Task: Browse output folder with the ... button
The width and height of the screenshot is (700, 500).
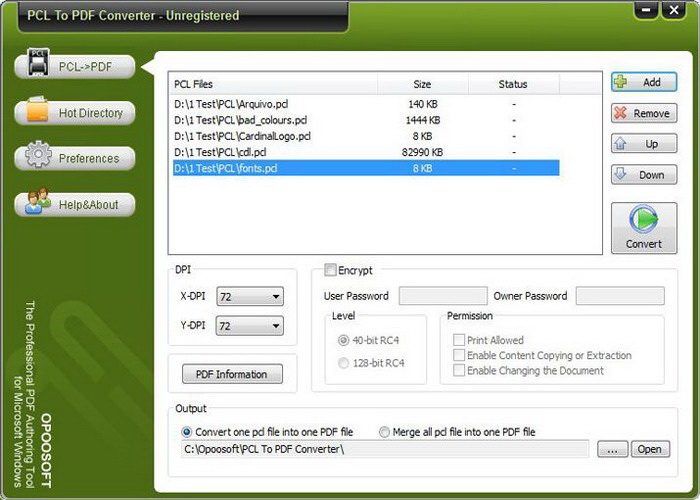Action: click(x=612, y=449)
